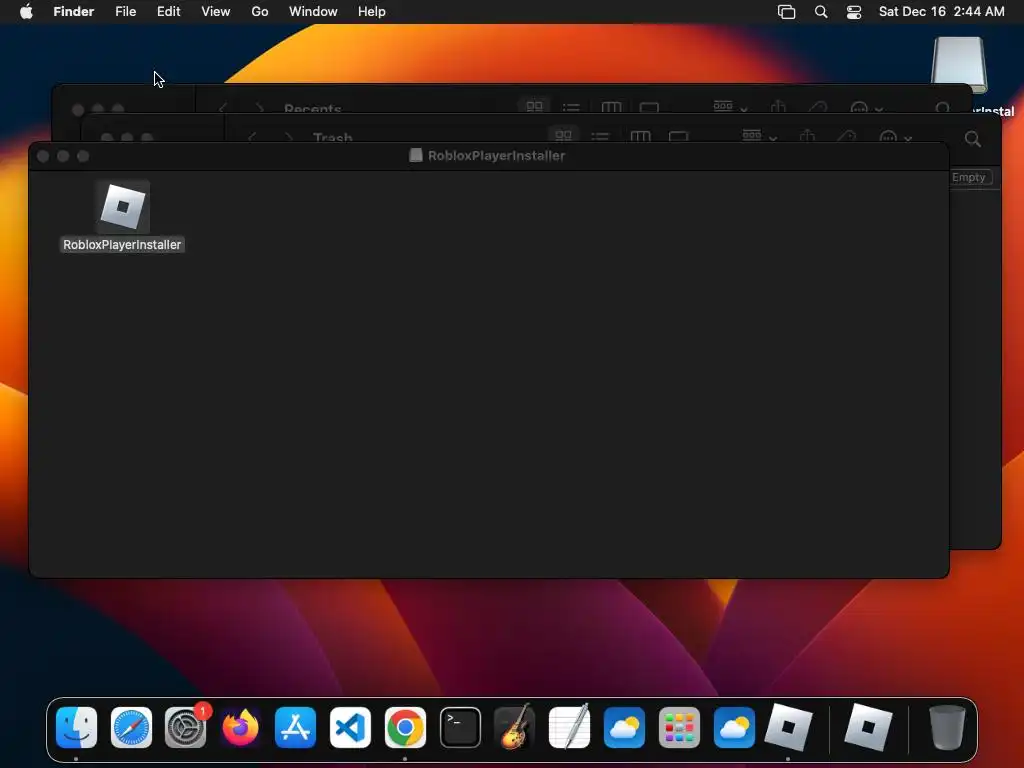Open Finder from the Dock
Image resolution: width=1024 pixels, height=768 pixels.
coord(76,727)
